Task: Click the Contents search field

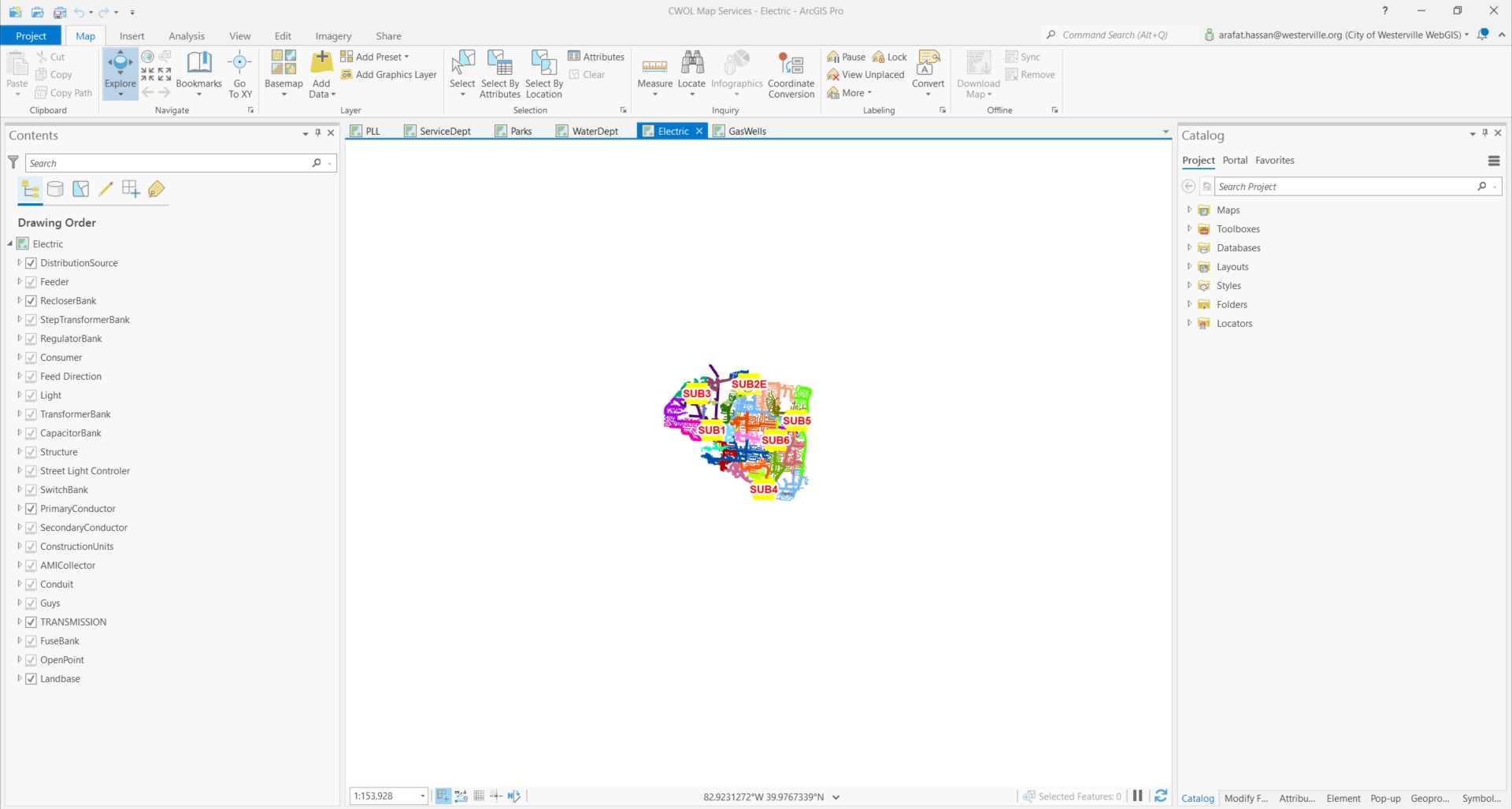Action: [169, 163]
